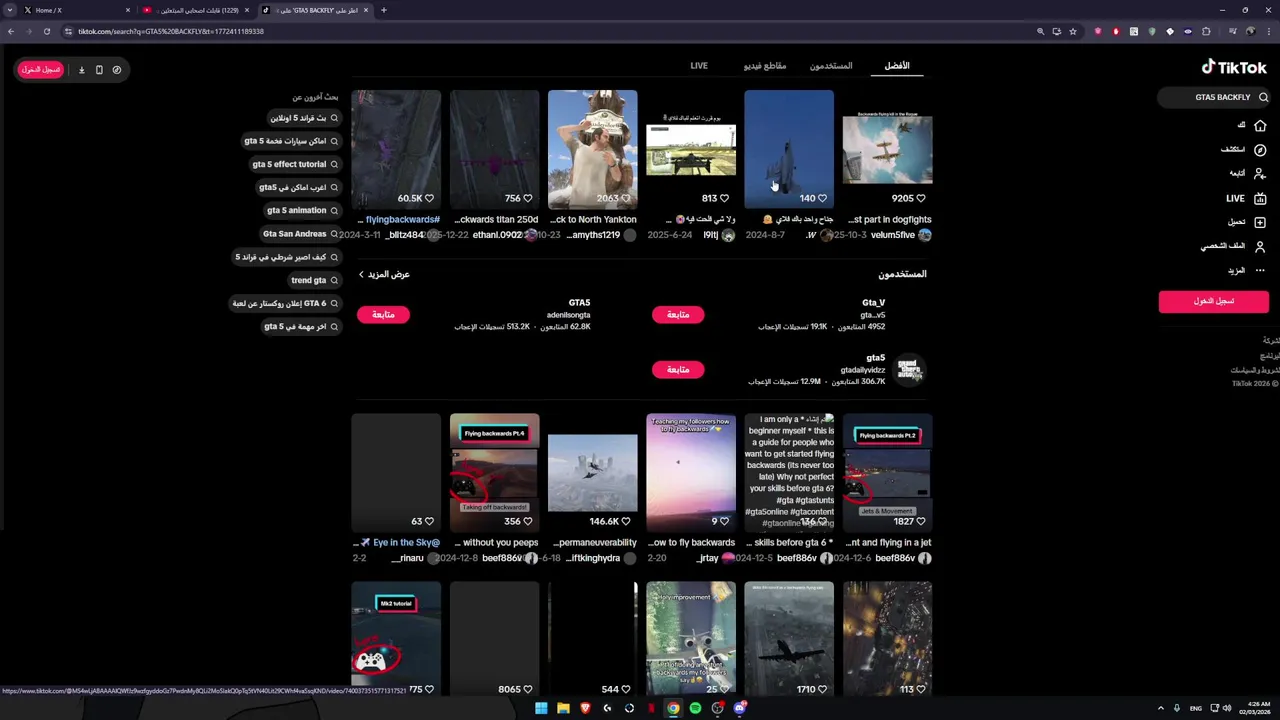The image size is (1280, 720).
Task: Switch to the YouTube browser tab
Action: 196,10
